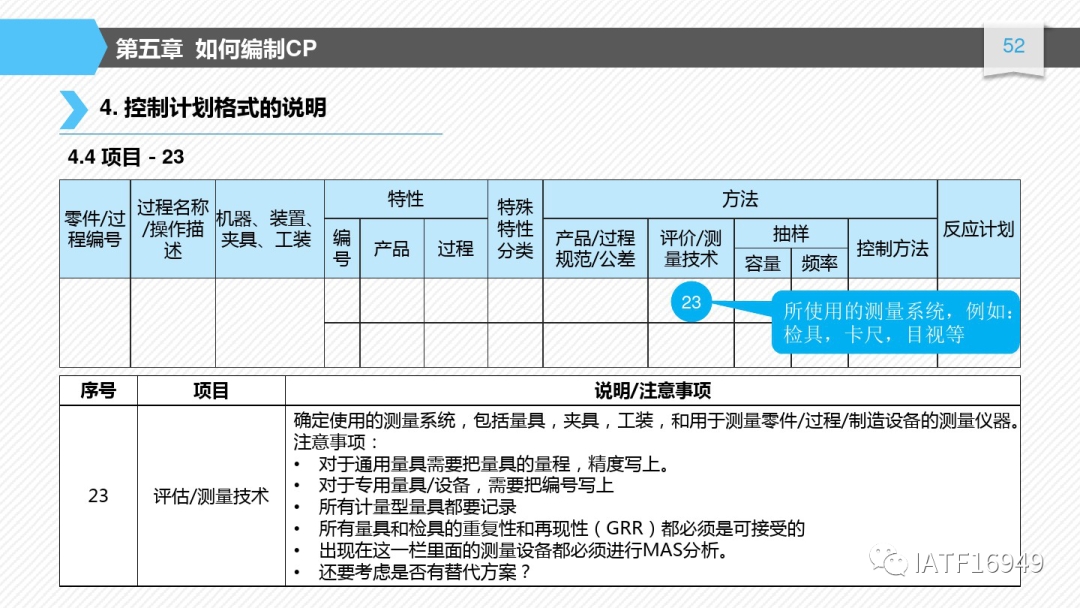This screenshot has width=1080, height=608.
Task: Select cell 评估/测量技术
Action: [x=211, y=496]
